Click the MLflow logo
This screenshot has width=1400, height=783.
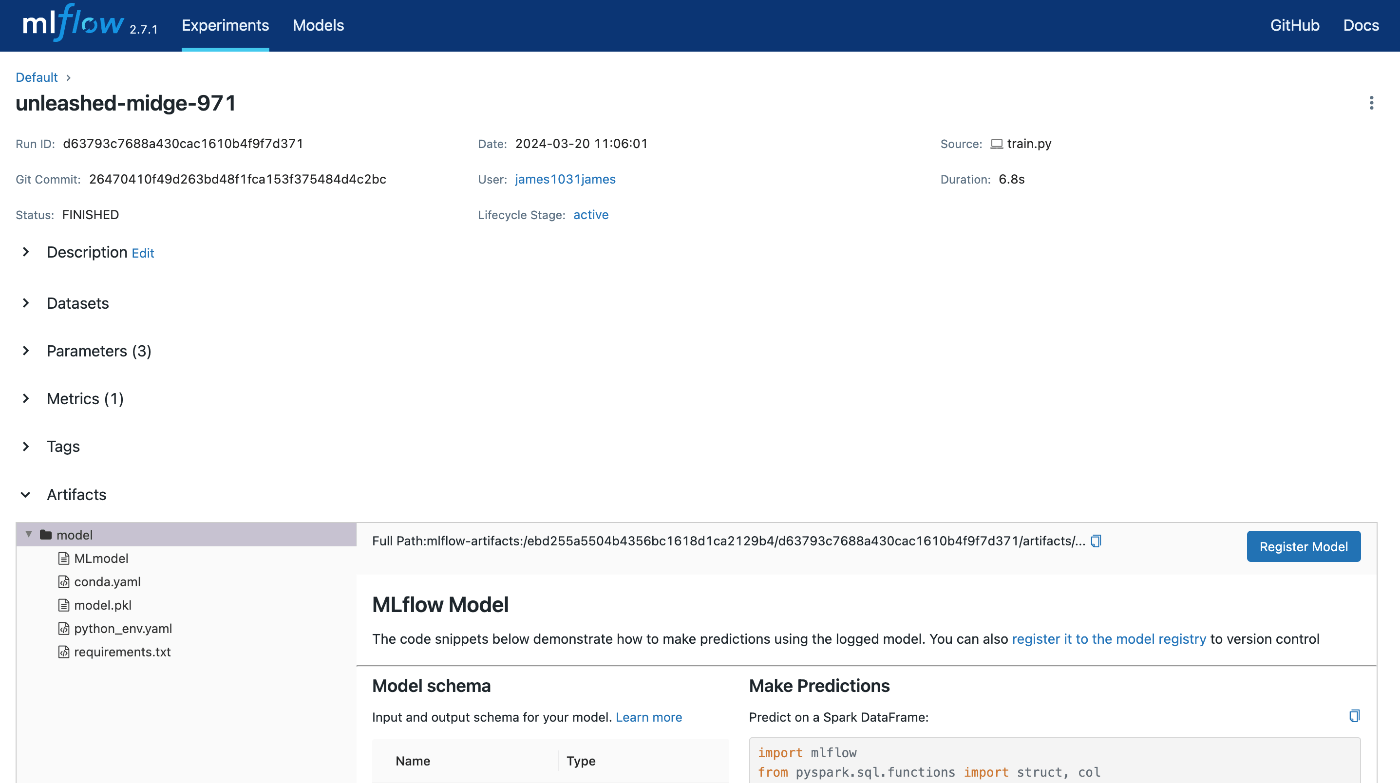(72, 24)
